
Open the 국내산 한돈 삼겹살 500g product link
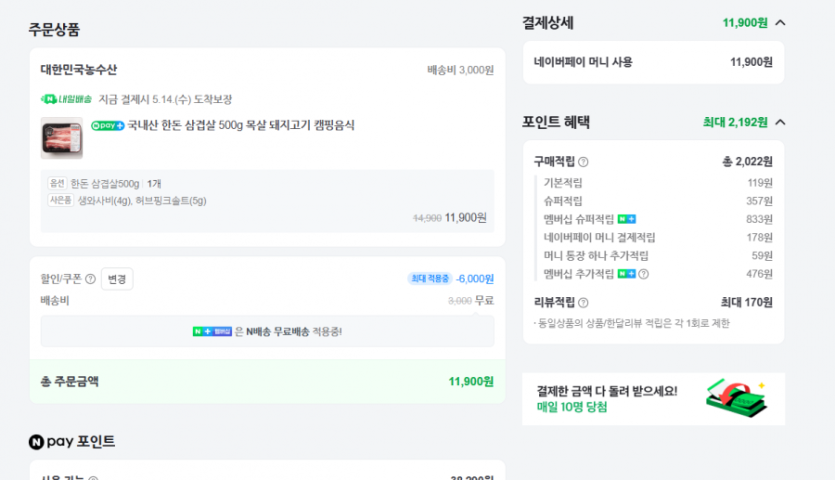pos(240,126)
